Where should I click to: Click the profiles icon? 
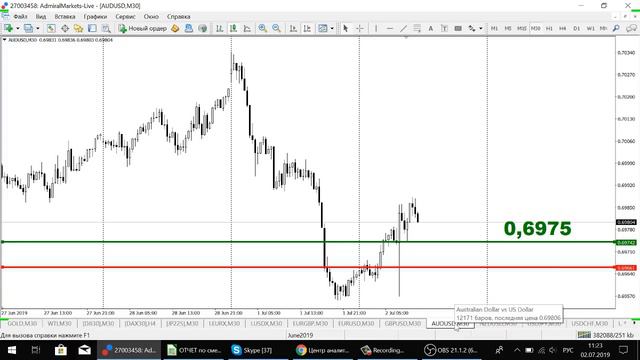pyautogui.click(x=28, y=28)
